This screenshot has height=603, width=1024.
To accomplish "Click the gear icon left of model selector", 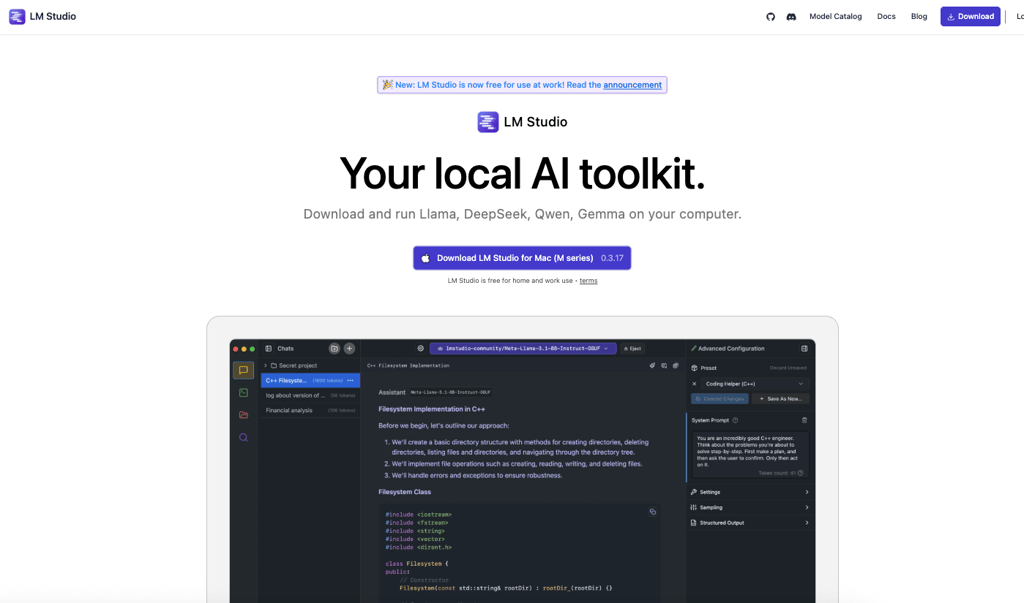I will point(421,349).
